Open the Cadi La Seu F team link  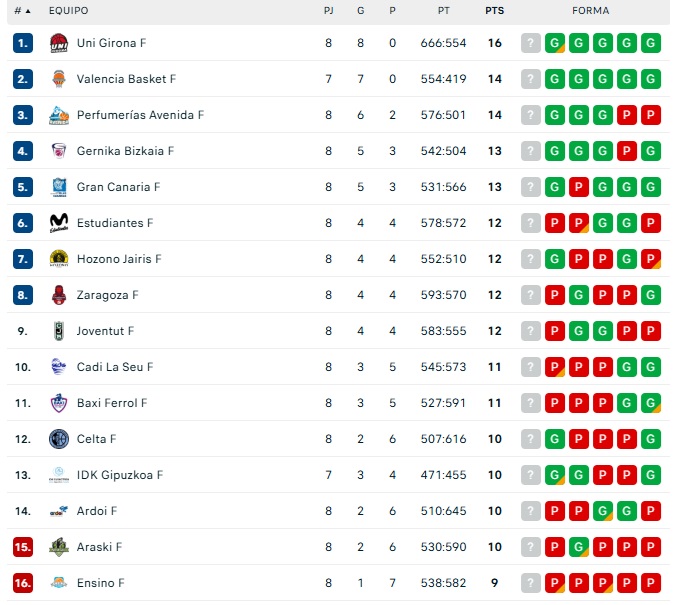point(115,367)
